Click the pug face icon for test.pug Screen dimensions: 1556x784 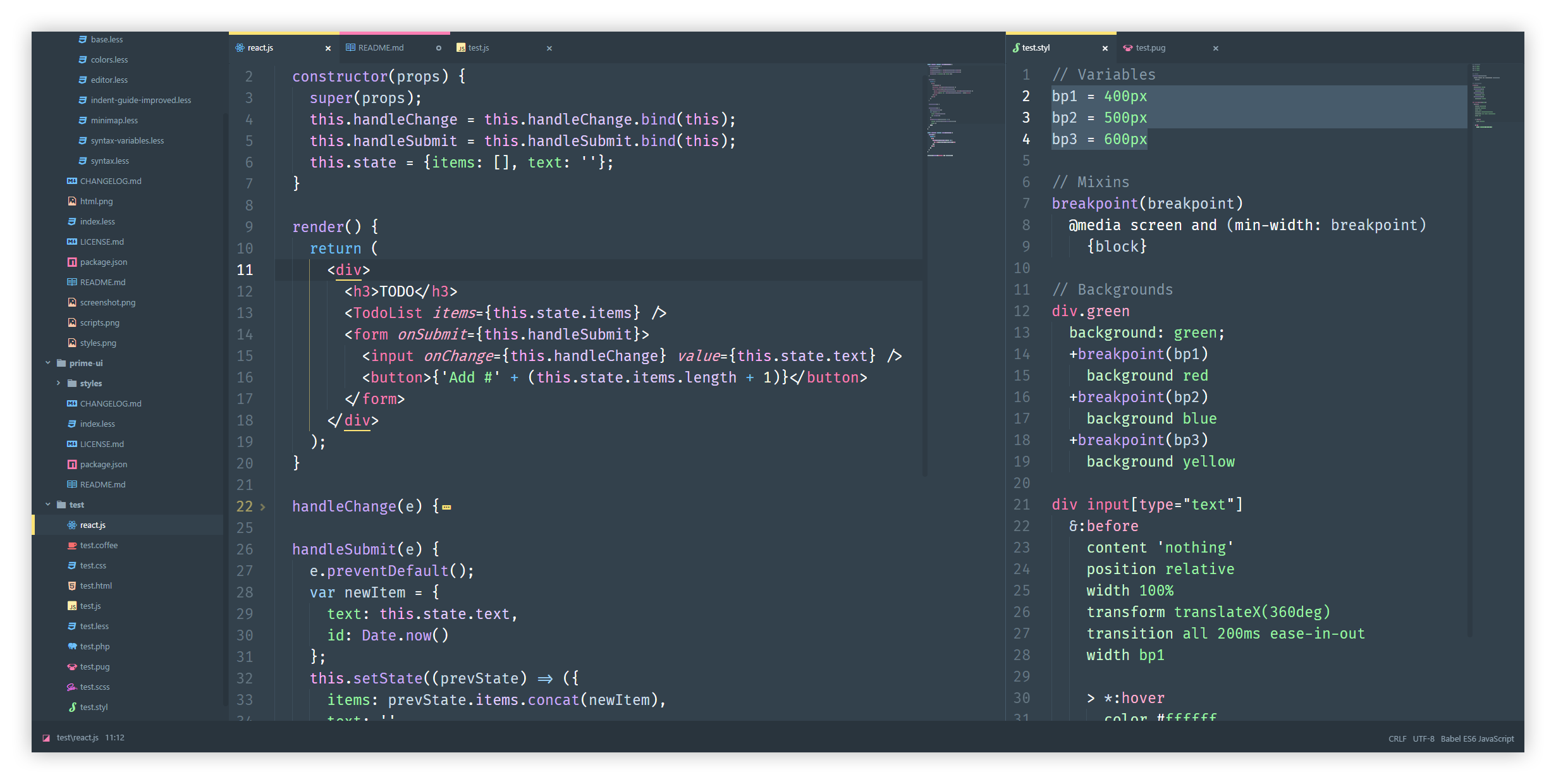[x=71, y=666]
